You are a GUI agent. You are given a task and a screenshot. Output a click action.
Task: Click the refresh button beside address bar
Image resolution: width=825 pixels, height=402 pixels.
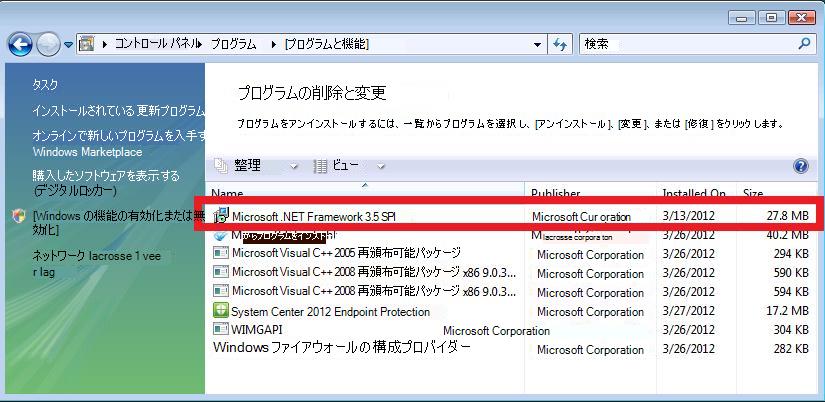tap(560, 45)
